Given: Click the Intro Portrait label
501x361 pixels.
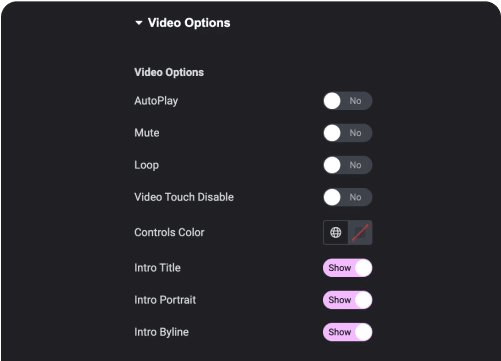Looking at the screenshot, I should point(165,300).
